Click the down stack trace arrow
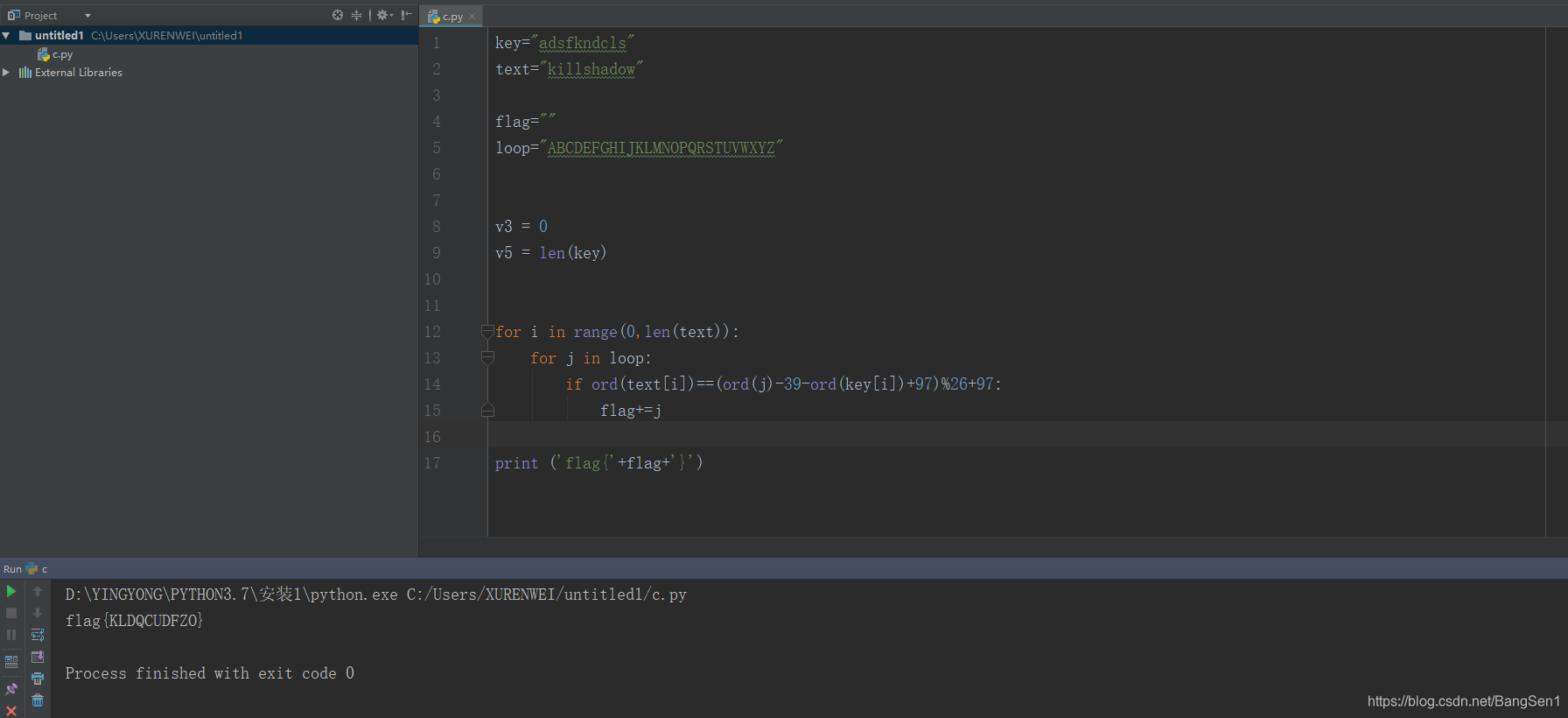Screen dimensions: 1568x718 coord(38,613)
